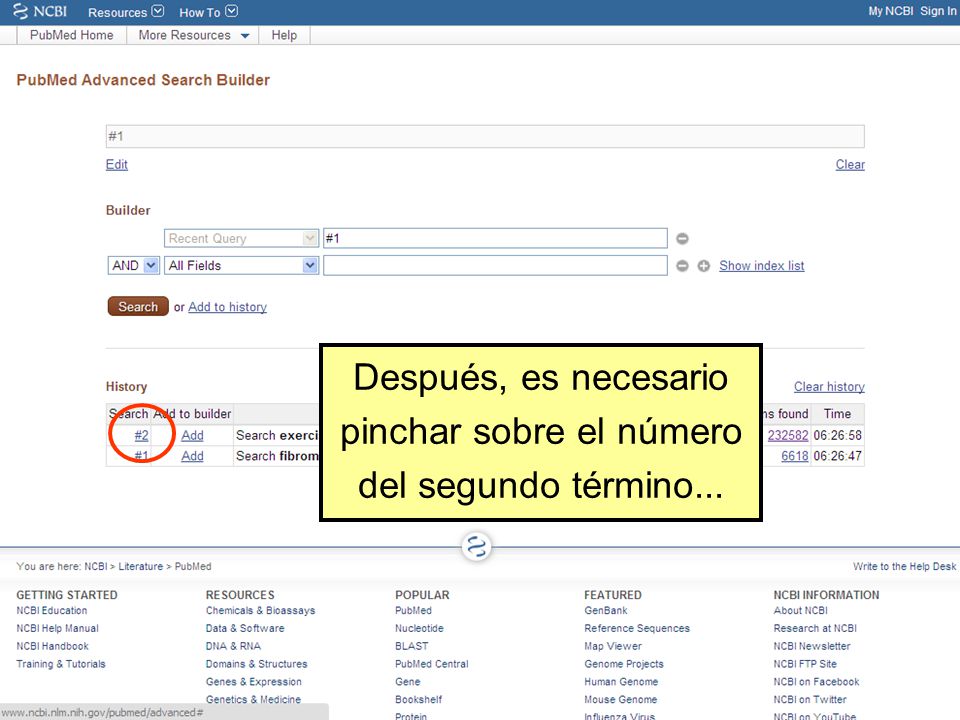Open Data & Software resource
Viewport: 960px width, 720px height.
click(x=245, y=628)
